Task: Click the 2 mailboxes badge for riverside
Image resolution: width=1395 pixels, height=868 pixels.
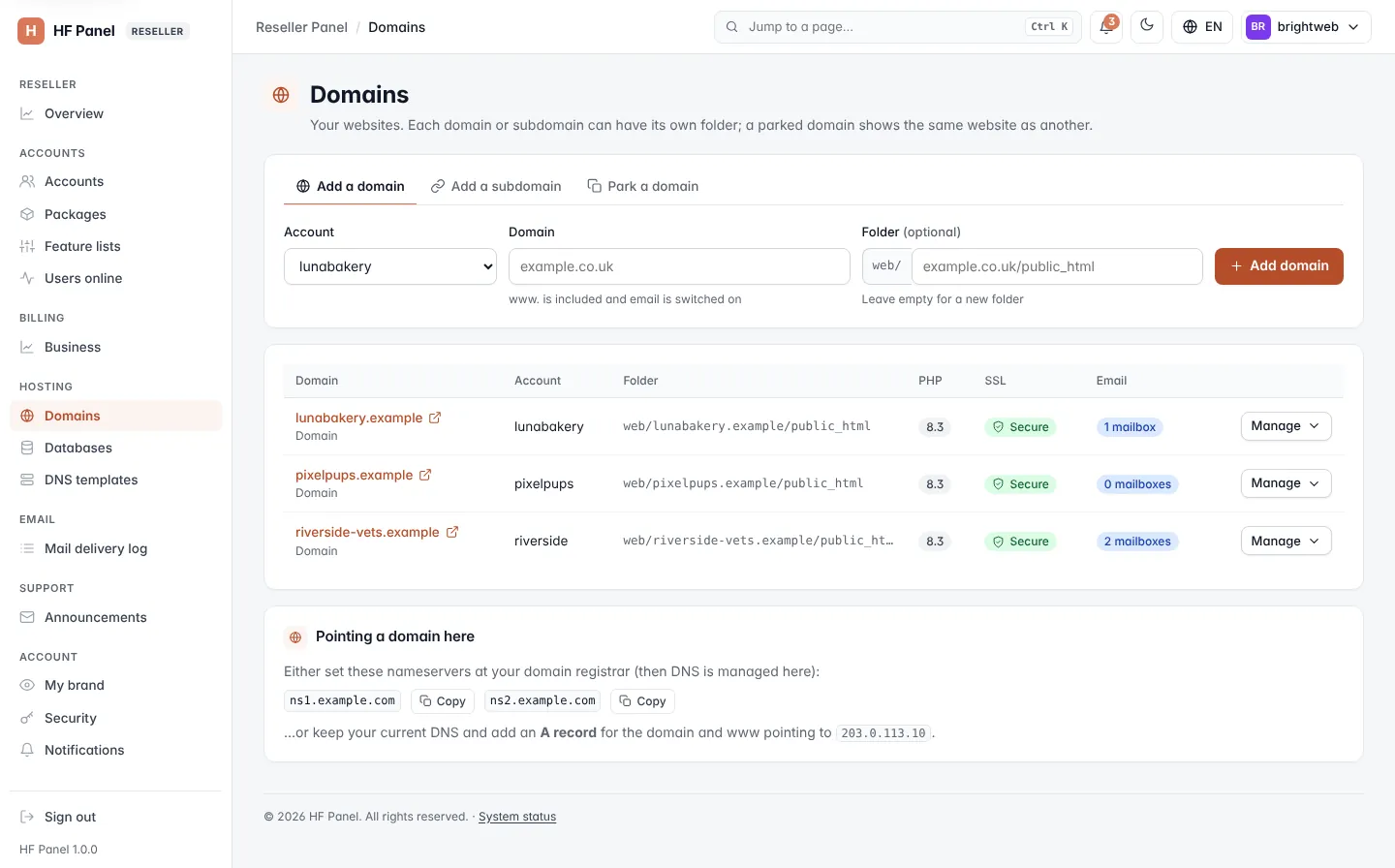Action: coord(1137,542)
